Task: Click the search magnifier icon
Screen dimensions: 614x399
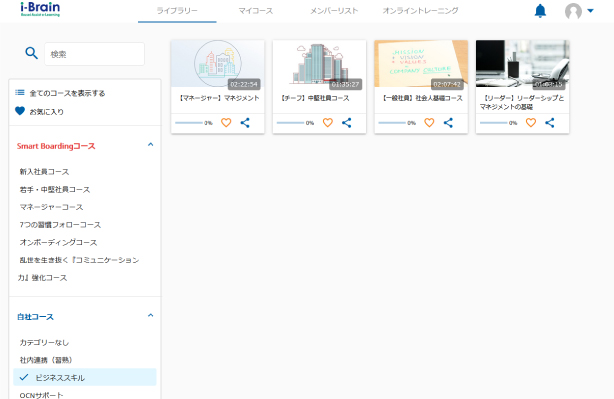Action: click(x=31, y=53)
